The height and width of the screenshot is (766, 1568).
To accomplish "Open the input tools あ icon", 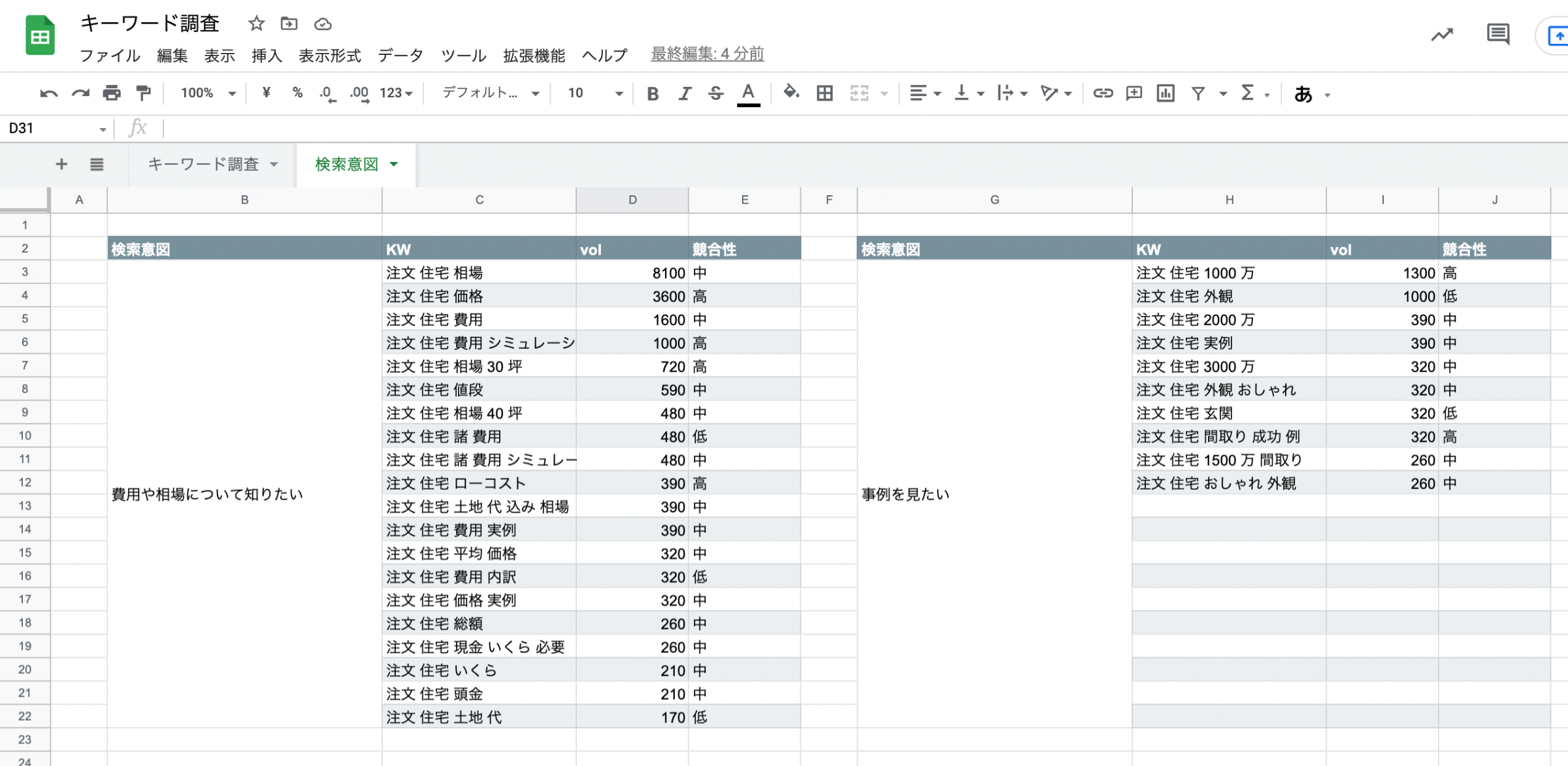I will (x=1303, y=94).
